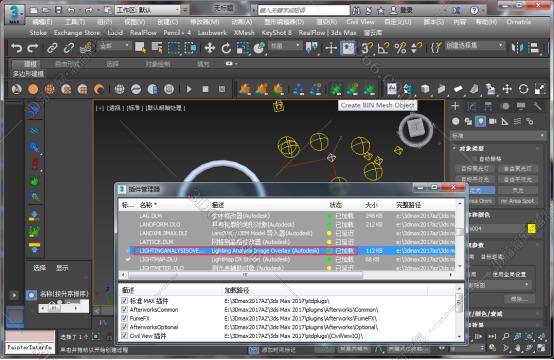
Task: Open the help question mark icon
Action: [x=474, y=10]
